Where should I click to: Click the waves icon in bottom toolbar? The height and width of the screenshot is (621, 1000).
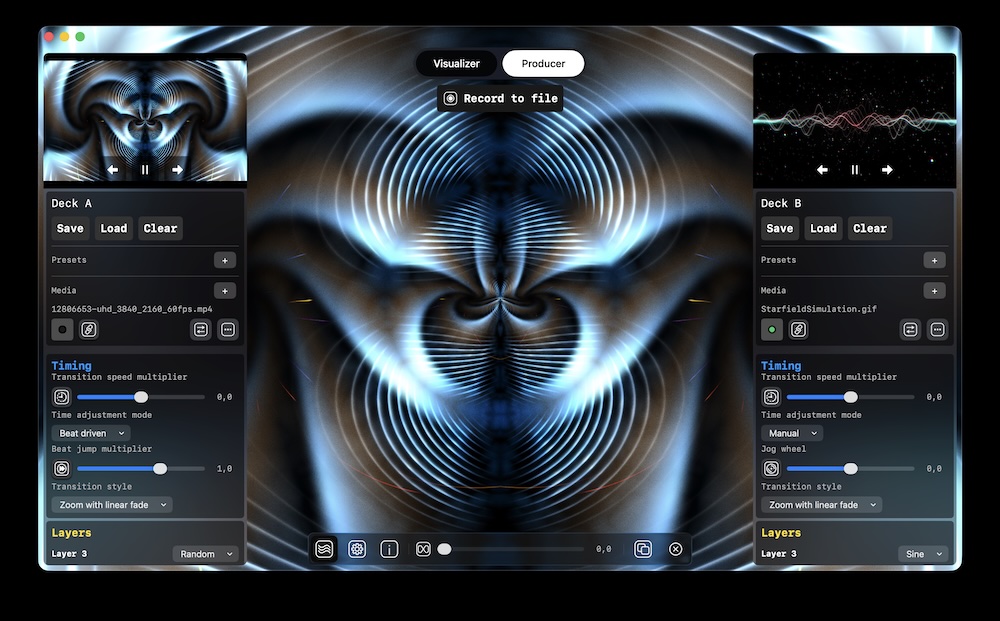click(323, 549)
